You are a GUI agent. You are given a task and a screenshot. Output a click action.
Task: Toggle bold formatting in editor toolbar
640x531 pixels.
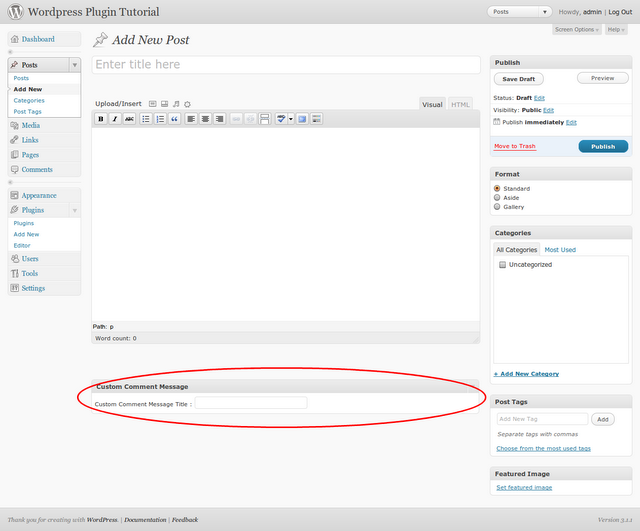[100, 119]
